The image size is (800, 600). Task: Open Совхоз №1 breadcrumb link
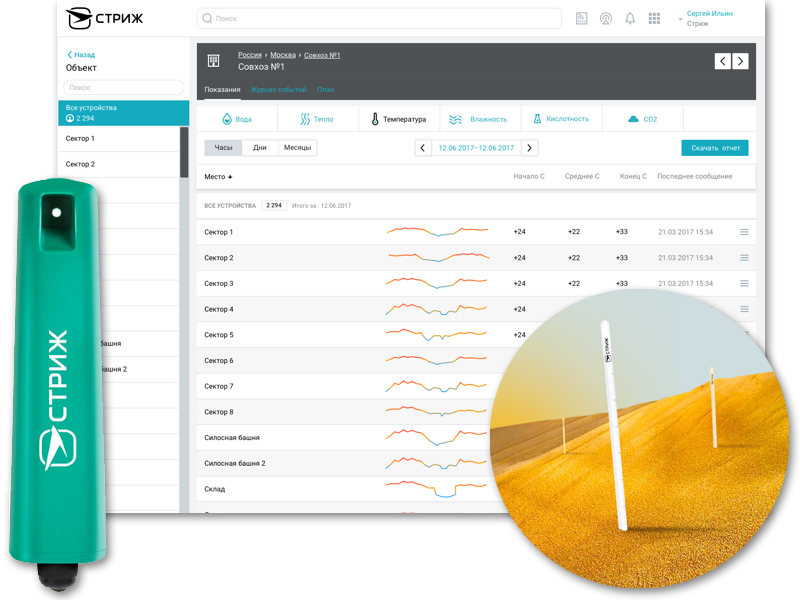[x=322, y=55]
